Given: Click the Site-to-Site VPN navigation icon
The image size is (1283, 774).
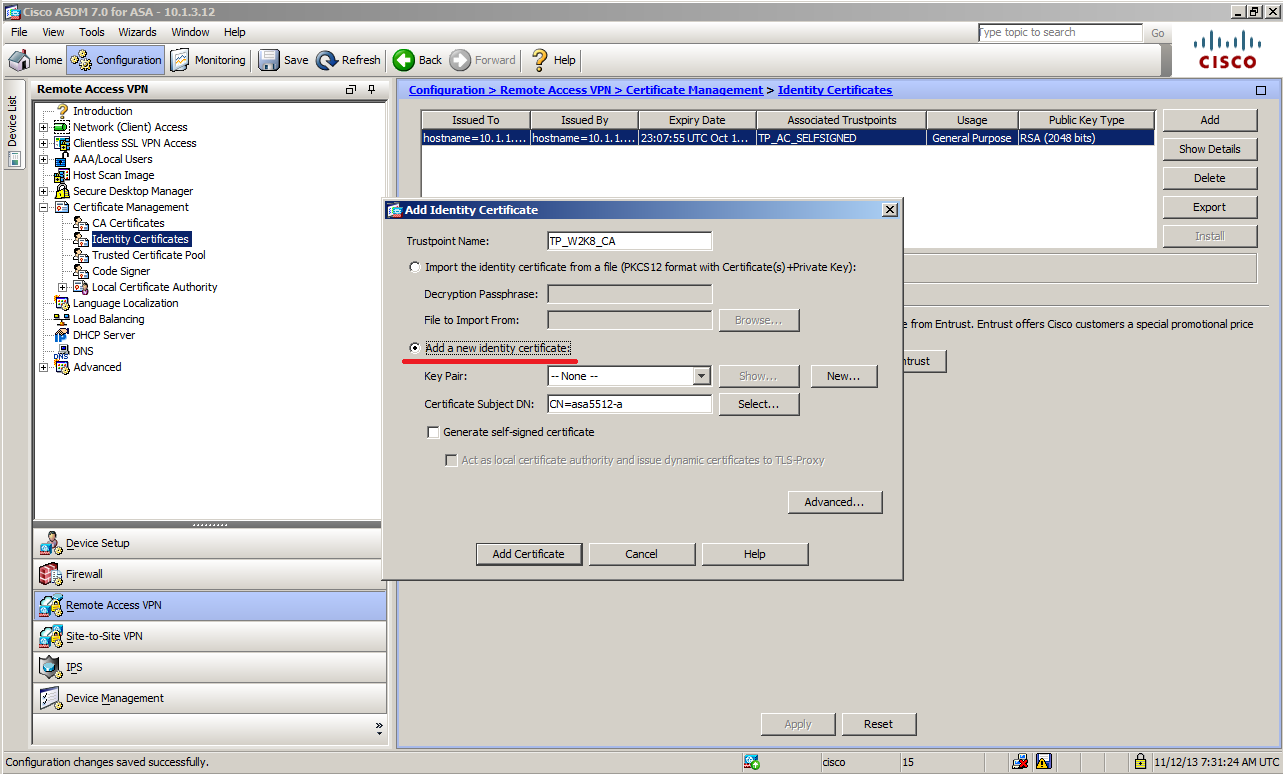Looking at the screenshot, I should point(50,636).
